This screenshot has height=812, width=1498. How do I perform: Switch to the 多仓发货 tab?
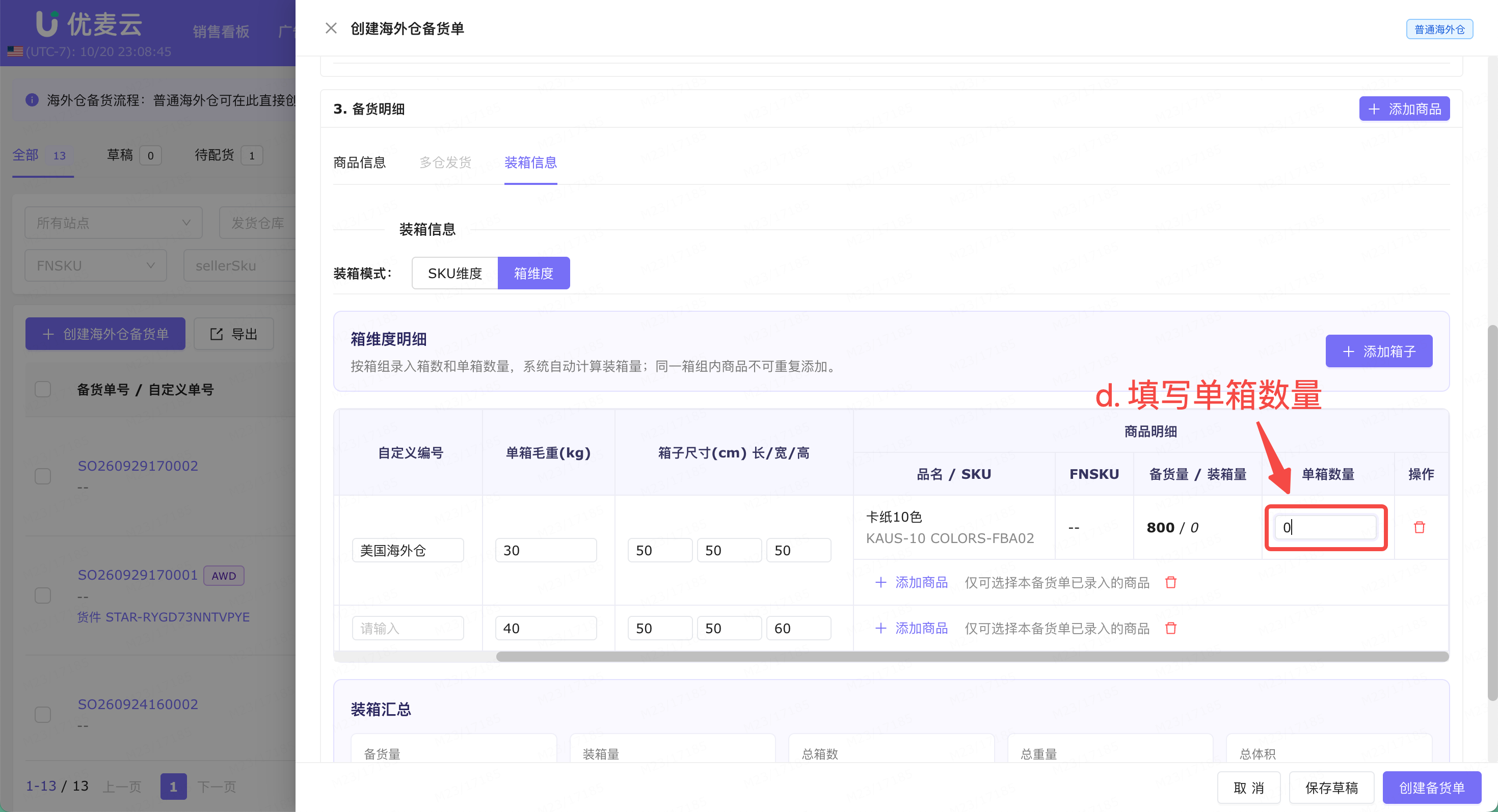[445, 163]
